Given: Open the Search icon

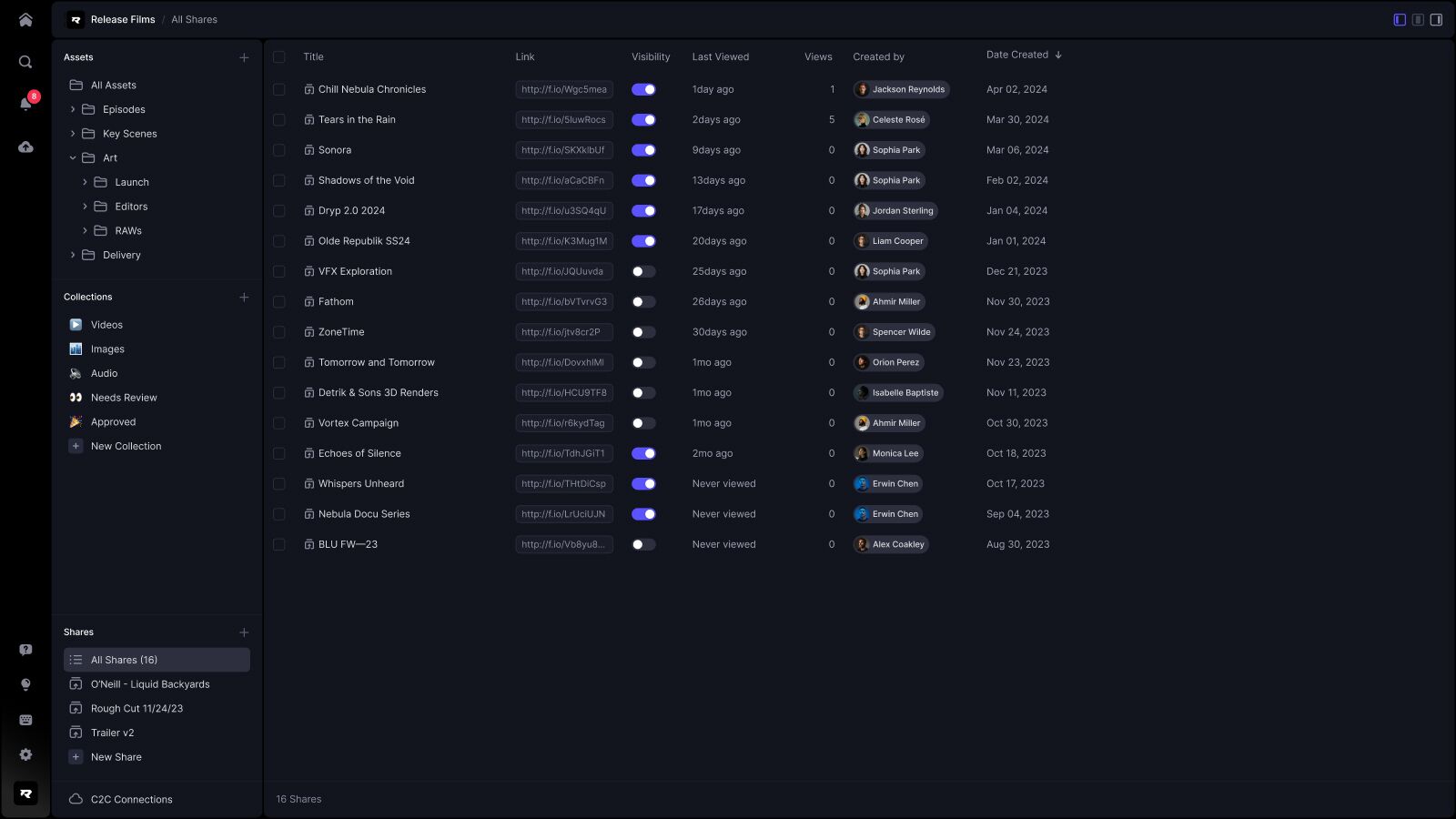Looking at the screenshot, I should pos(25,62).
